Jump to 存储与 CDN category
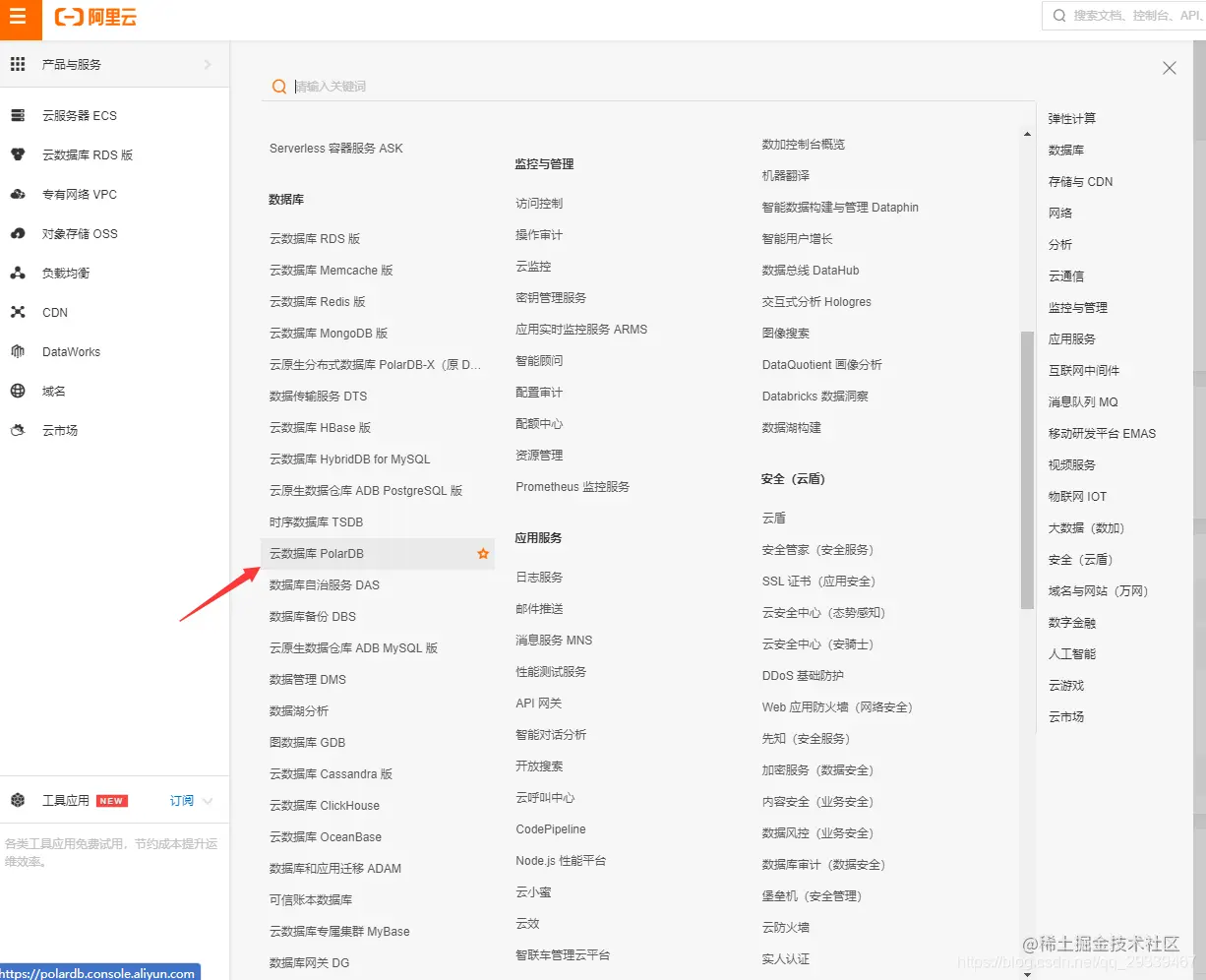 [x=1081, y=182]
